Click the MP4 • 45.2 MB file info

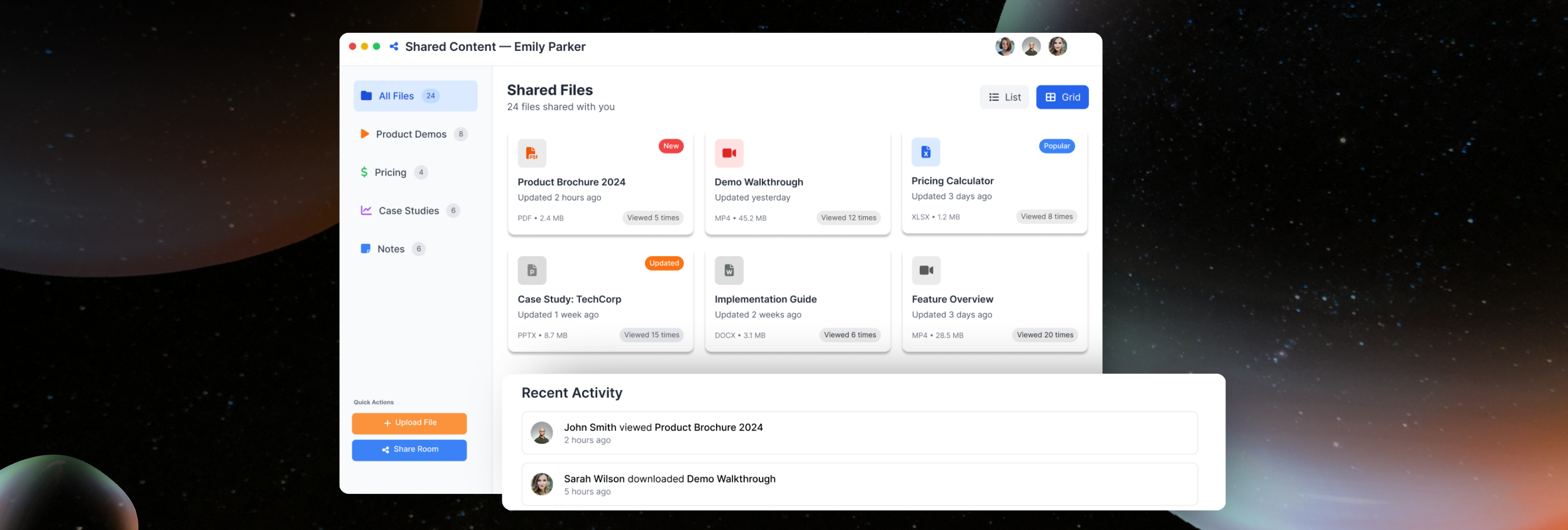[x=740, y=218]
